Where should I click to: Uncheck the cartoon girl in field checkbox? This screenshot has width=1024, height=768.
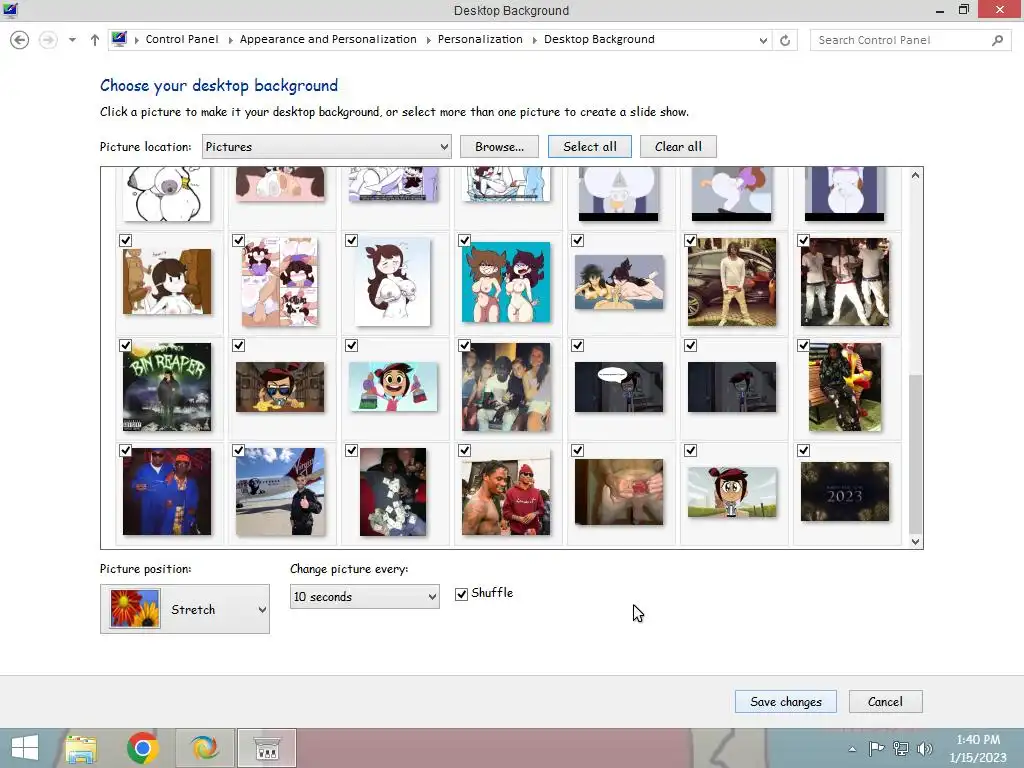(690, 451)
